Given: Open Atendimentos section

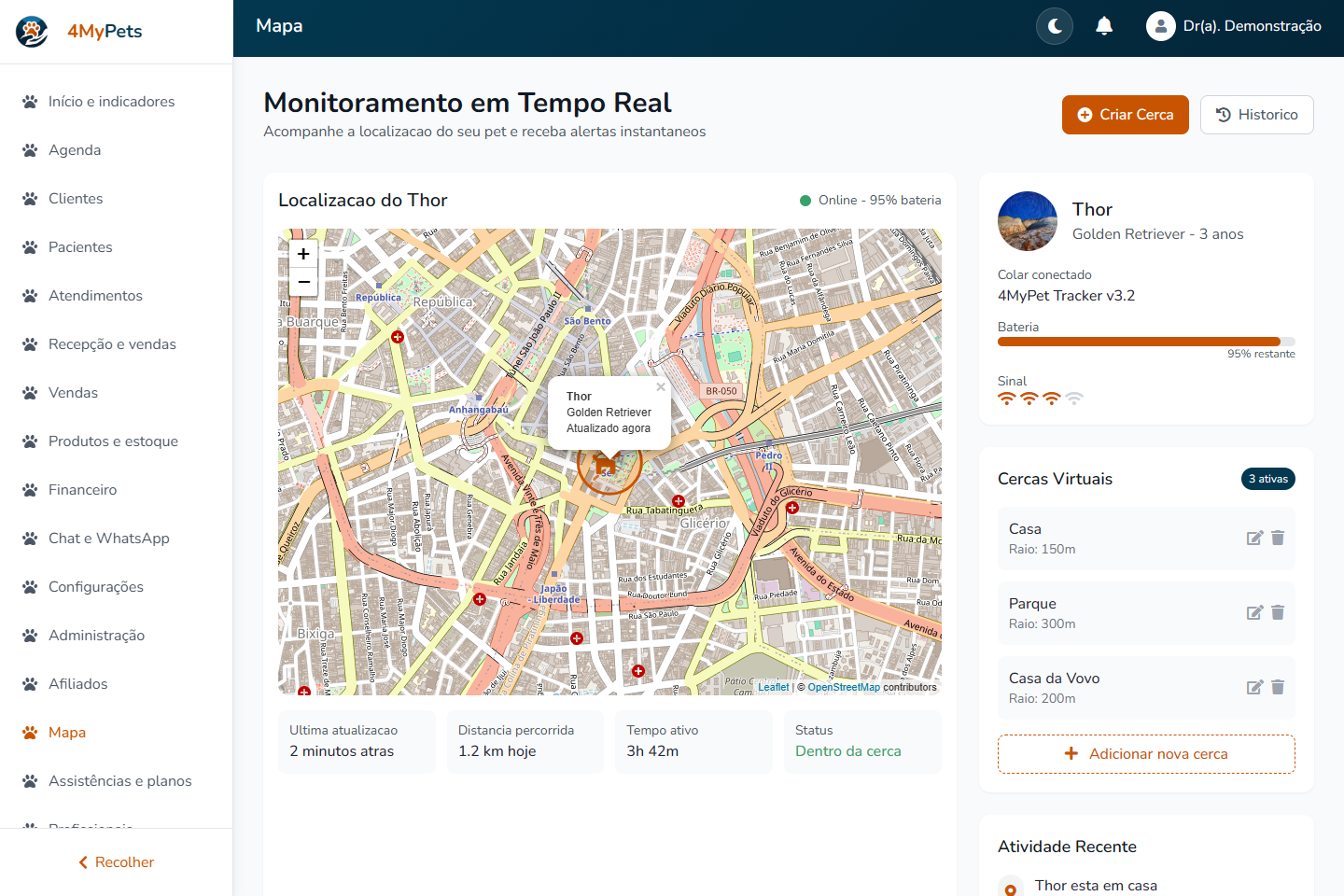Looking at the screenshot, I should tap(116, 296).
